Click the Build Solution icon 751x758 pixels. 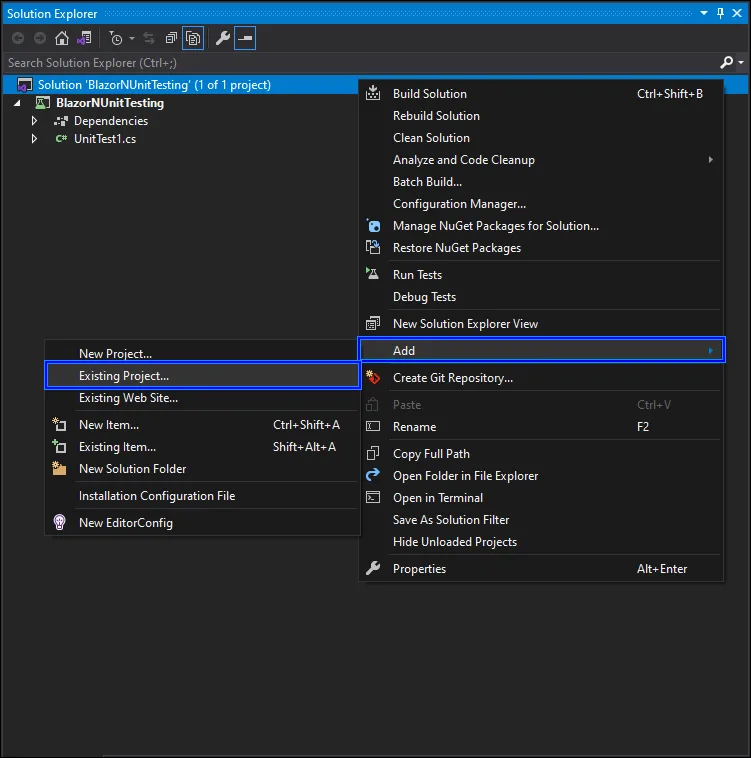pyautogui.click(x=373, y=93)
